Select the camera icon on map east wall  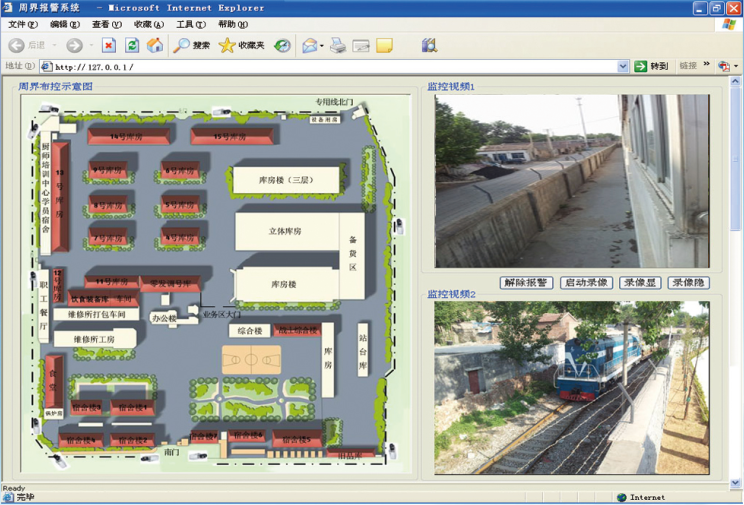click(399, 226)
